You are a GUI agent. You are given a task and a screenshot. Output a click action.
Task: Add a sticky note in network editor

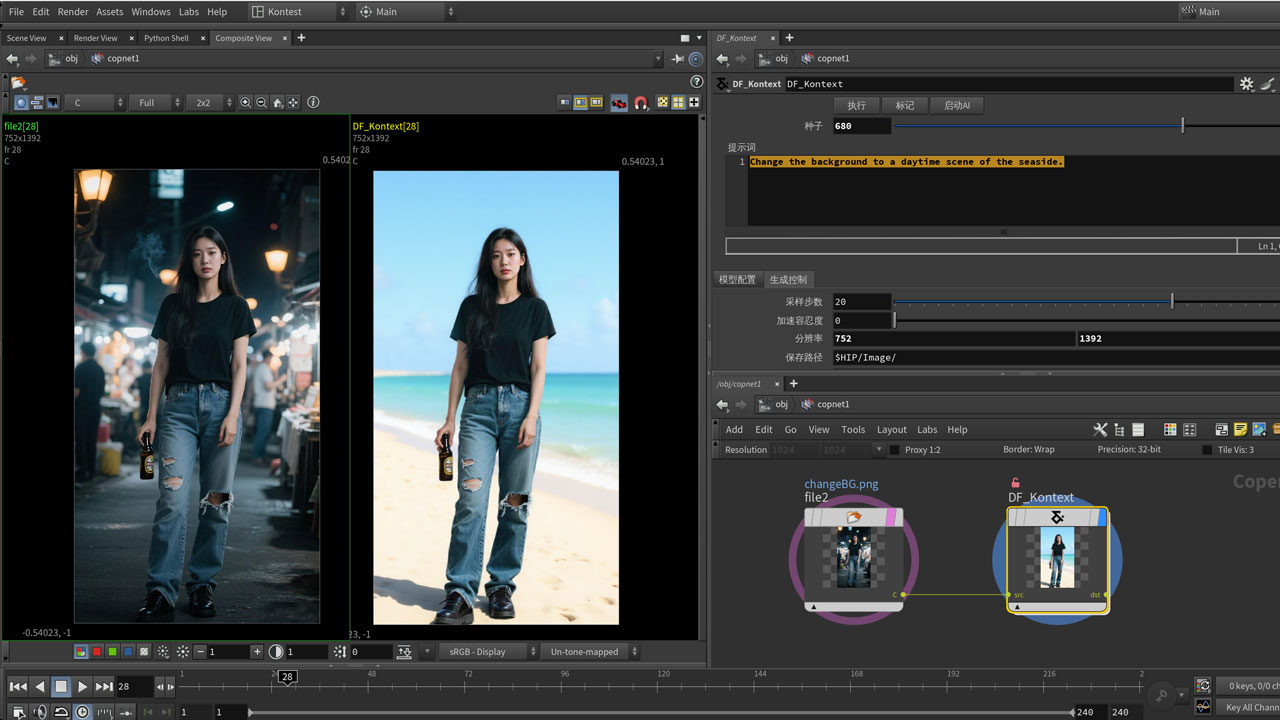click(x=1240, y=429)
